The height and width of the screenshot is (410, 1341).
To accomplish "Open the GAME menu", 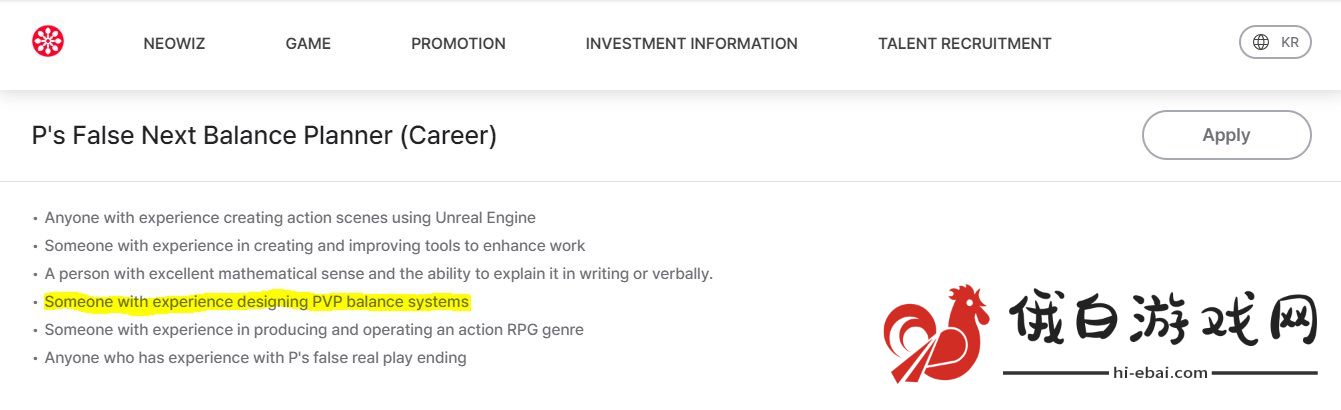I will pyautogui.click(x=308, y=44).
